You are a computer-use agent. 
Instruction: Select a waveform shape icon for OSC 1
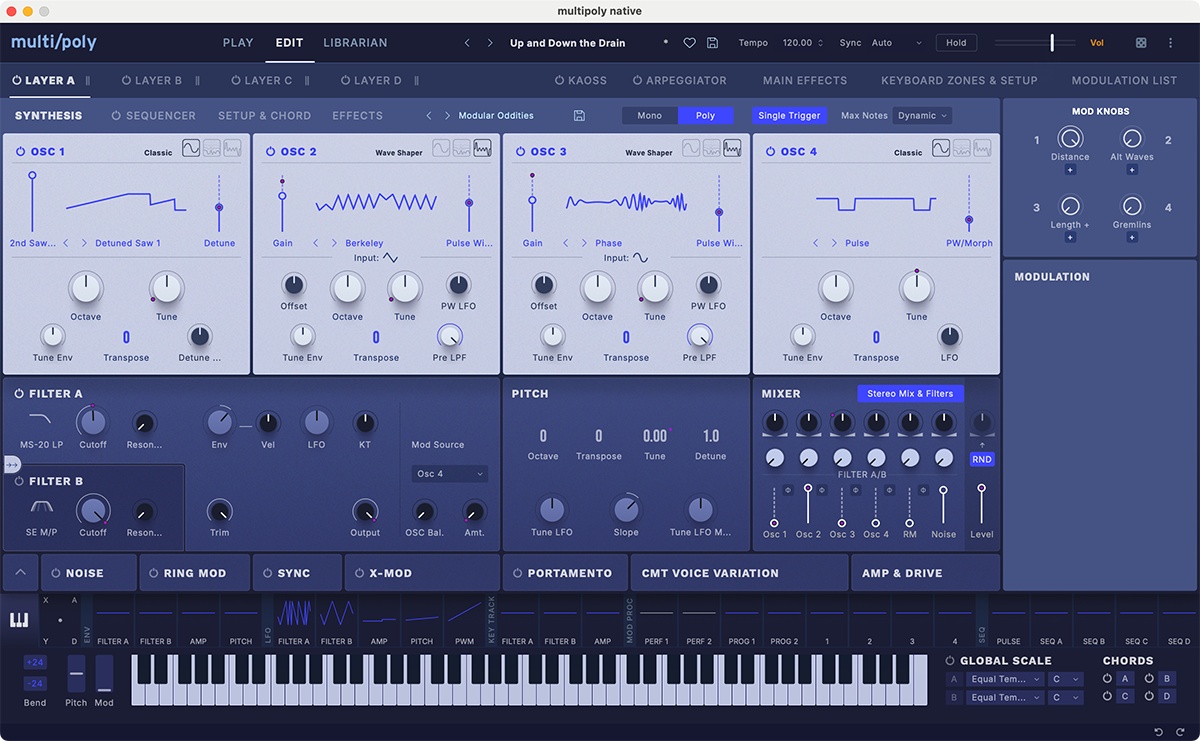(190, 147)
